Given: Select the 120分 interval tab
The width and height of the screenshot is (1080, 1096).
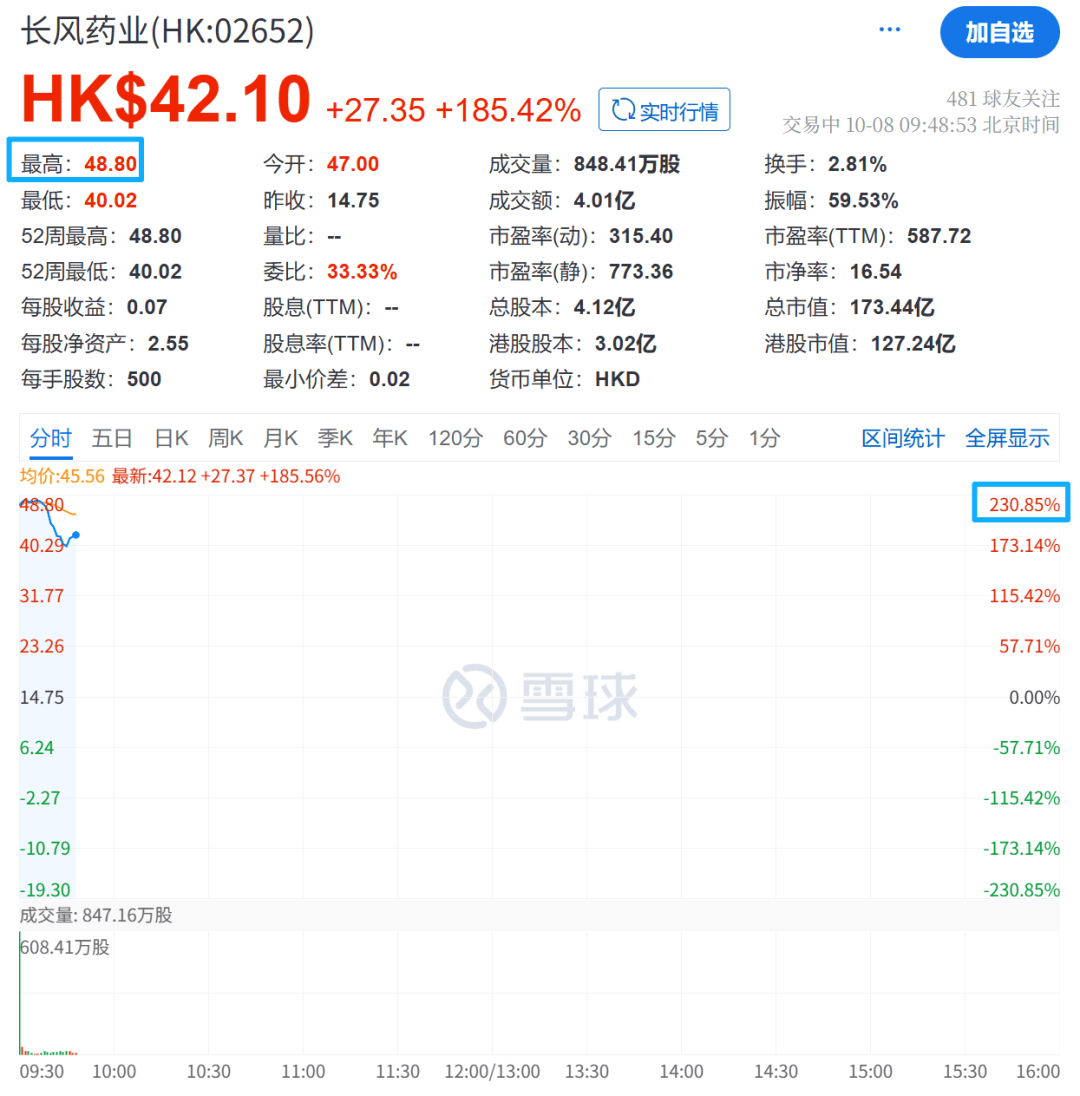Looking at the screenshot, I should point(455,438).
